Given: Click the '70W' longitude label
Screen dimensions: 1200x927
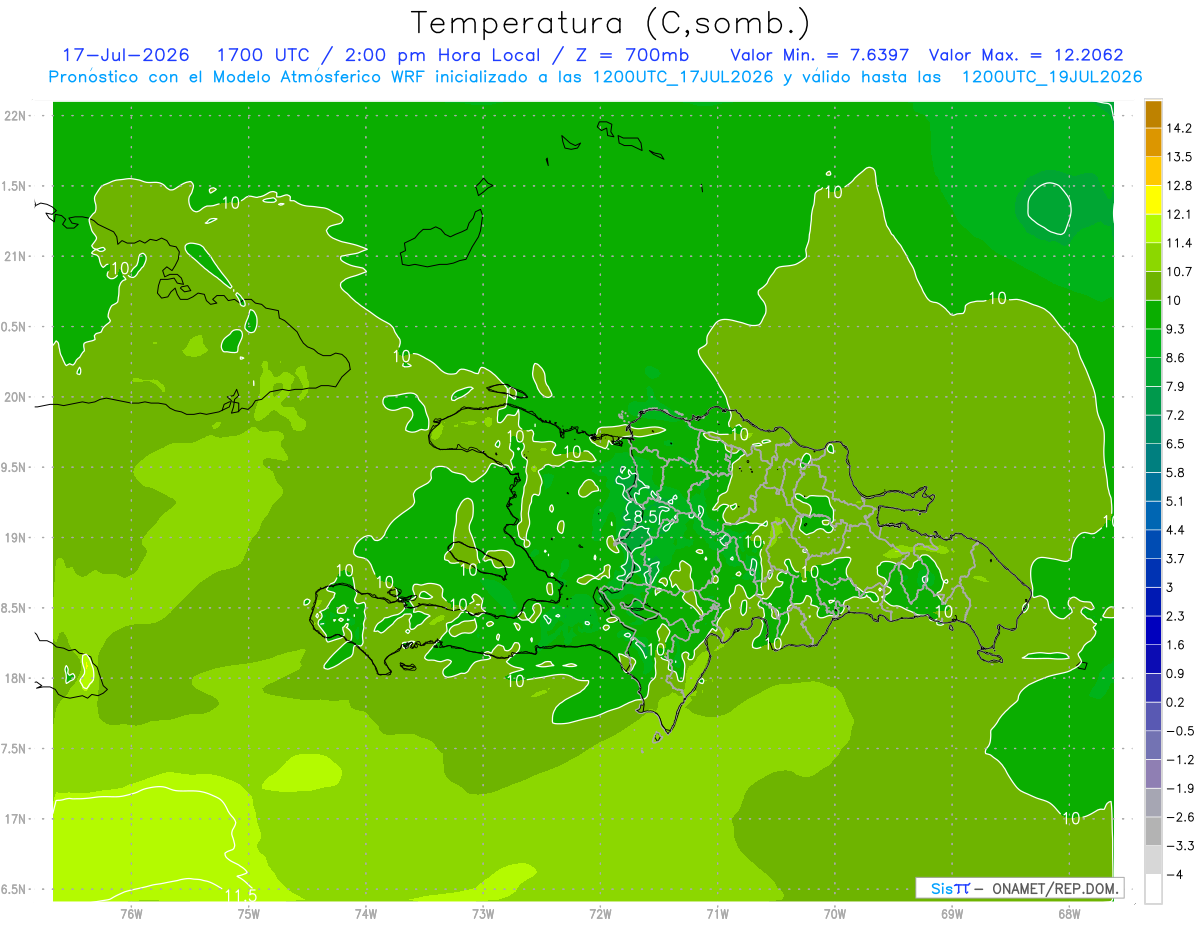Looking at the screenshot, I should (x=834, y=913).
